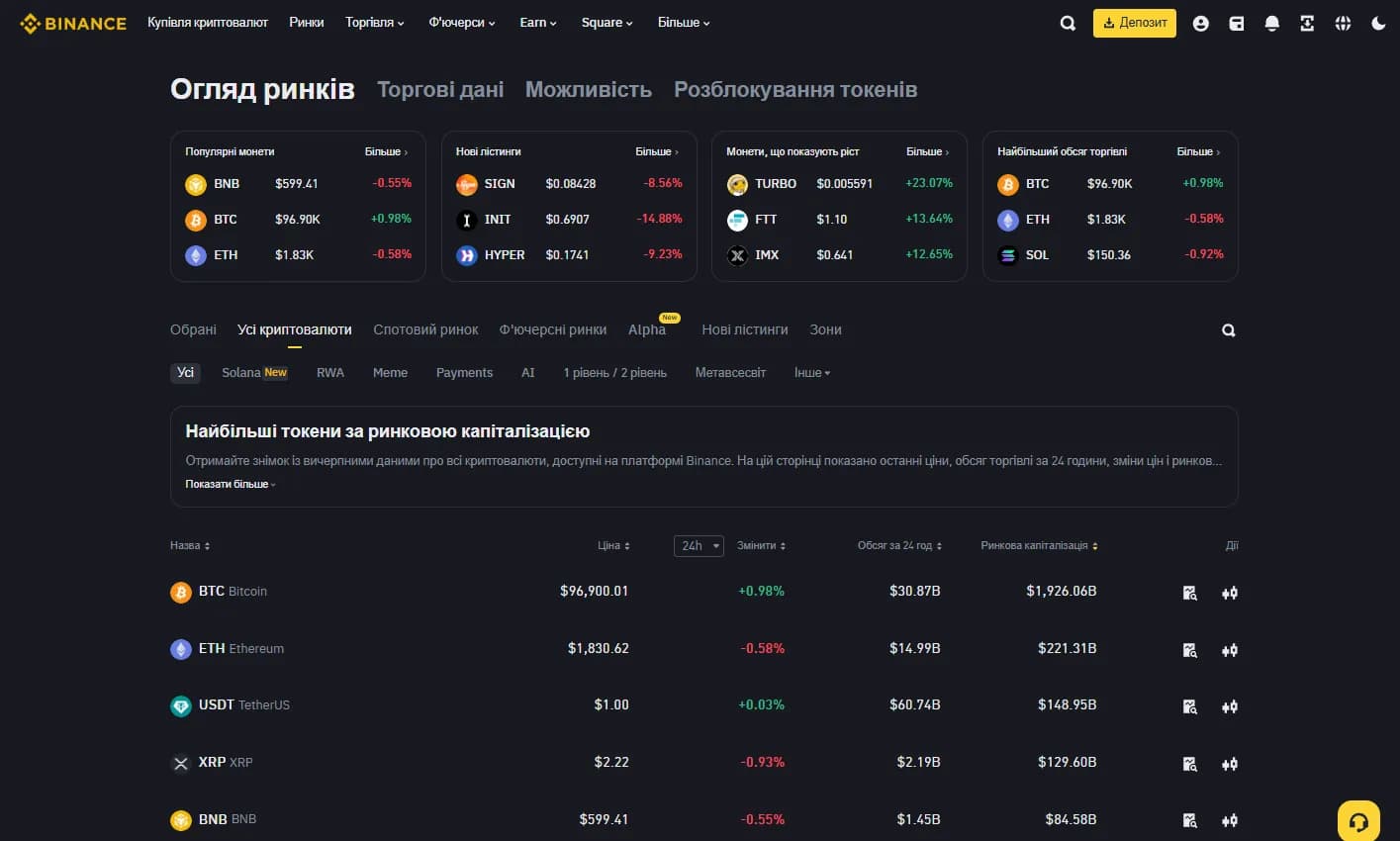
Task: Switch to Можливість tab
Action: pyautogui.click(x=589, y=90)
